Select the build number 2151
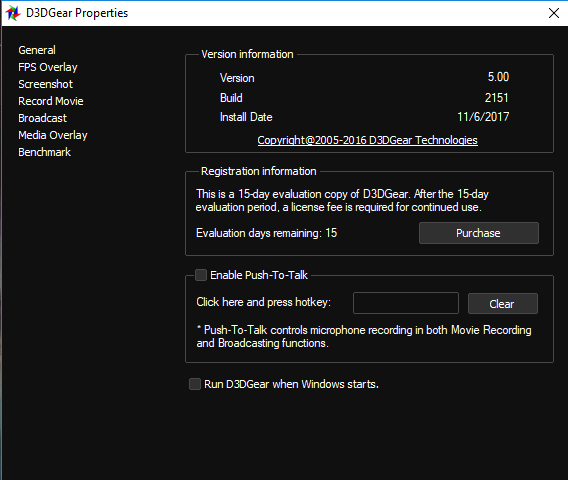 tap(497, 97)
